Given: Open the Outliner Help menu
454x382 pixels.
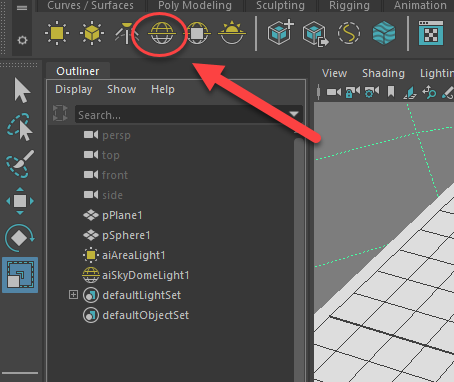Looking at the screenshot, I should (x=163, y=89).
